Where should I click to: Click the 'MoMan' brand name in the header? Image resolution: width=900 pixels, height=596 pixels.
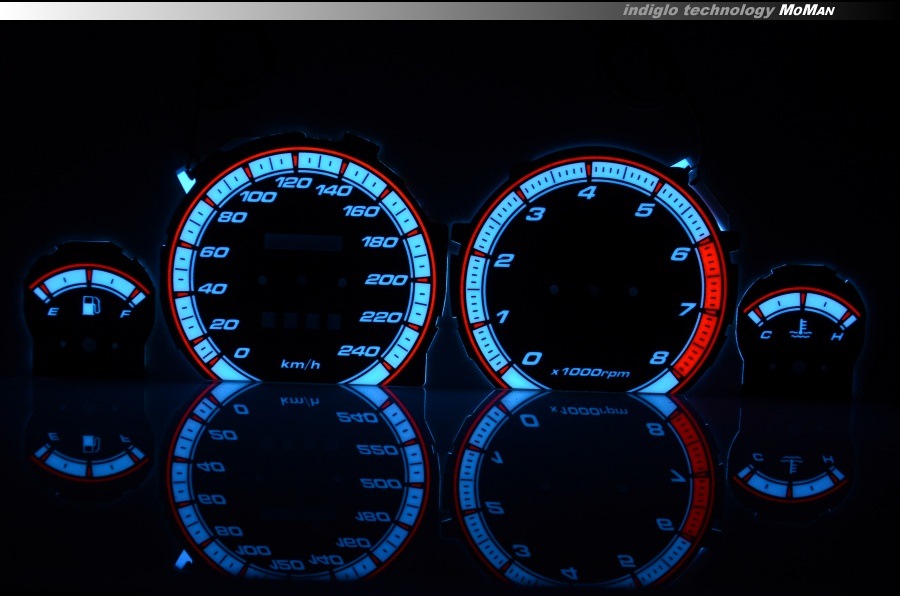[x=806, y=10]
